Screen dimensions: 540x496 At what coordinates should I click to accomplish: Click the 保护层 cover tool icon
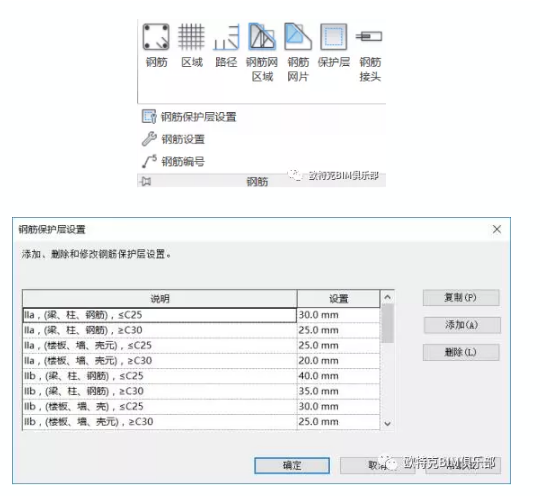333,37
